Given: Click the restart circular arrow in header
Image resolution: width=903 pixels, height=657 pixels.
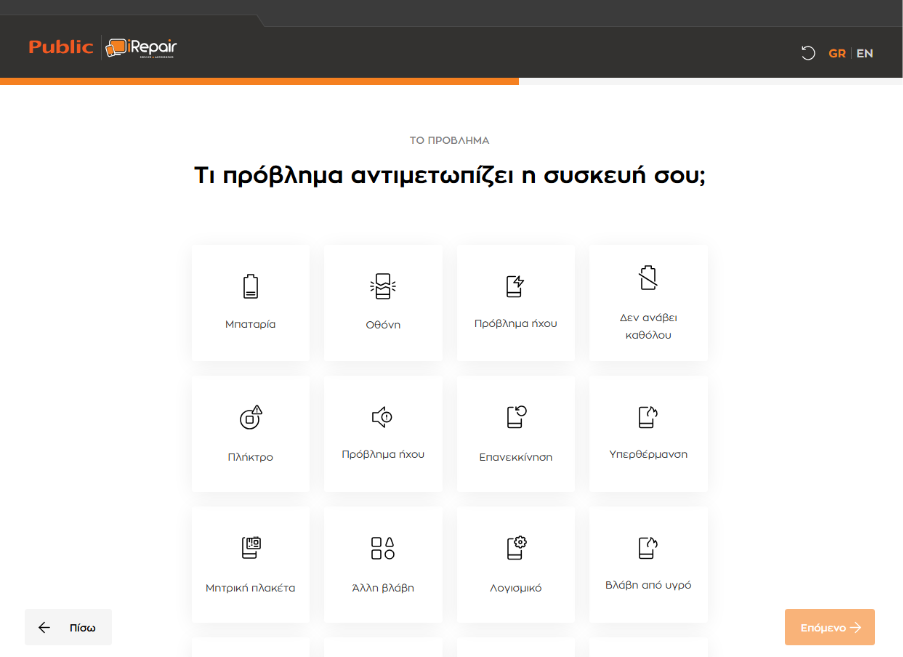Looking at the screenshot, I should click(x=808, y=53).
